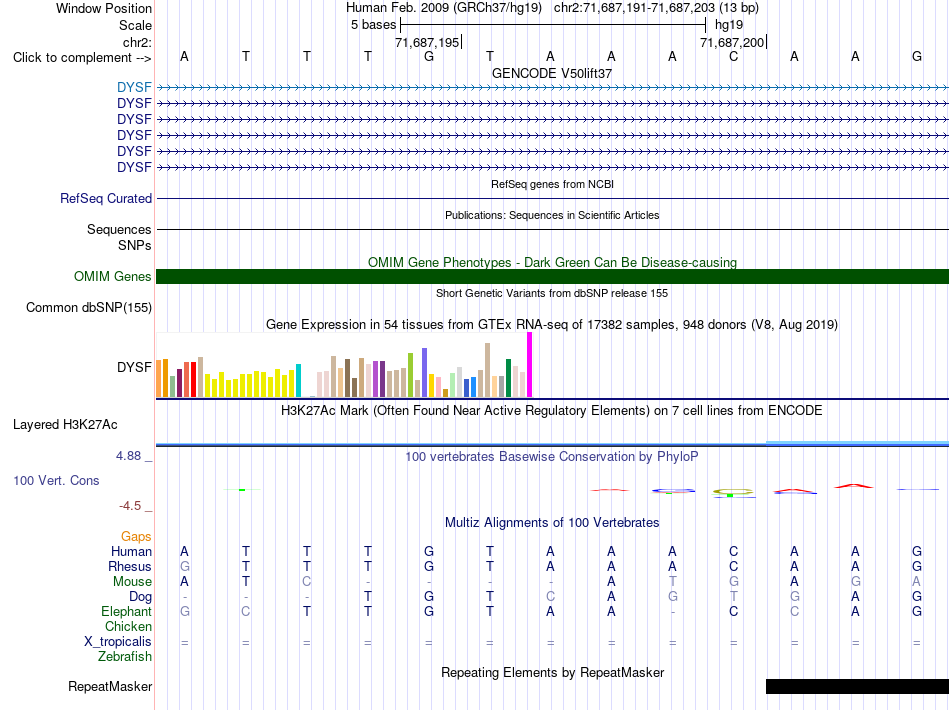
Task: Click the Multiz Alignments of 100 Vertebrates title
Action: 552,522
